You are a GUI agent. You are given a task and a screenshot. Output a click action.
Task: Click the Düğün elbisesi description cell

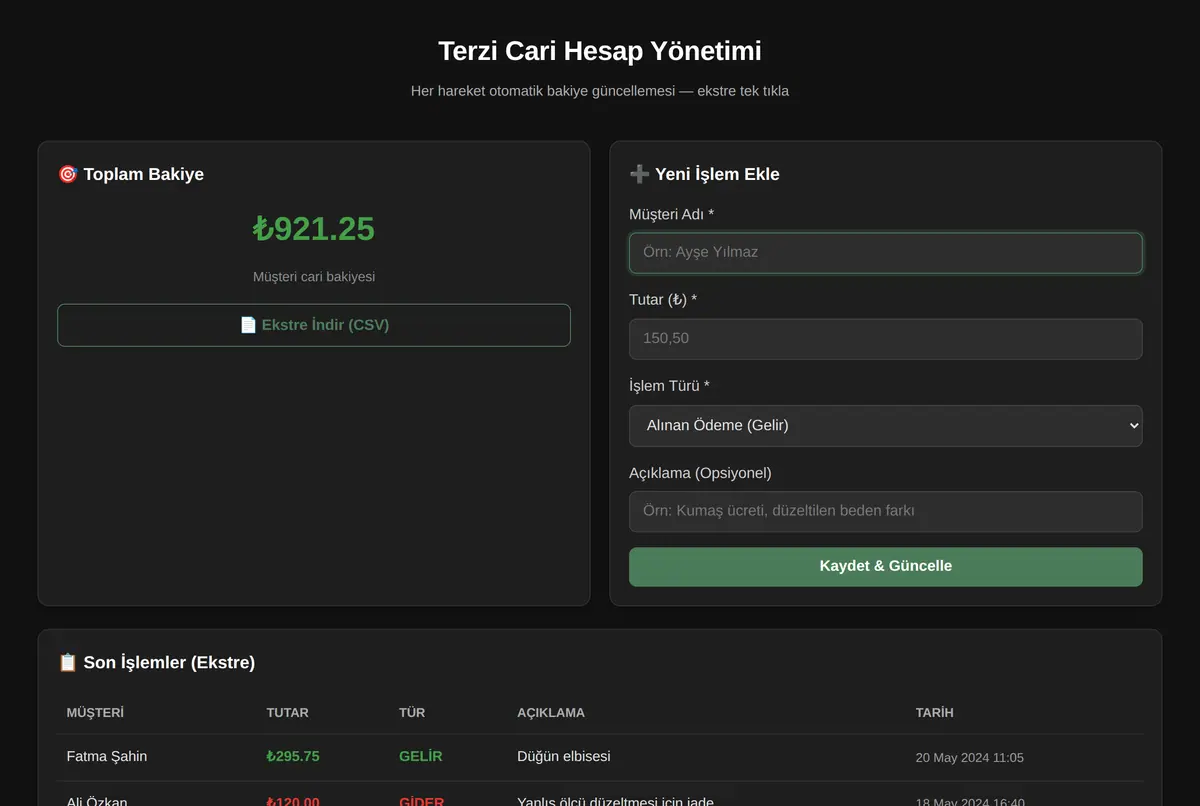coord(564,757)
